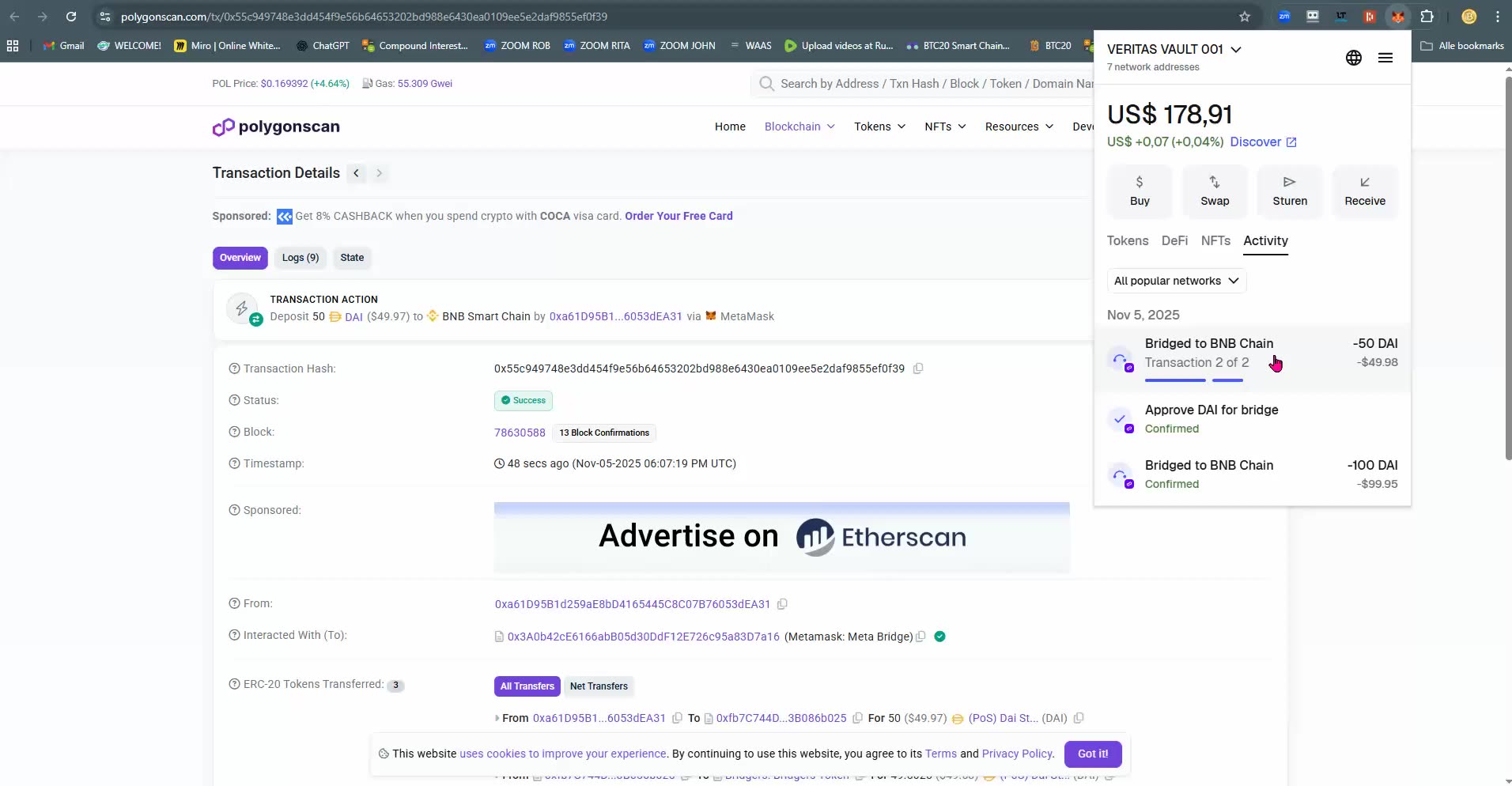Enable All Transfers view
The width and height of the screenshot is (1512, 786).
(x=527, y=686)
